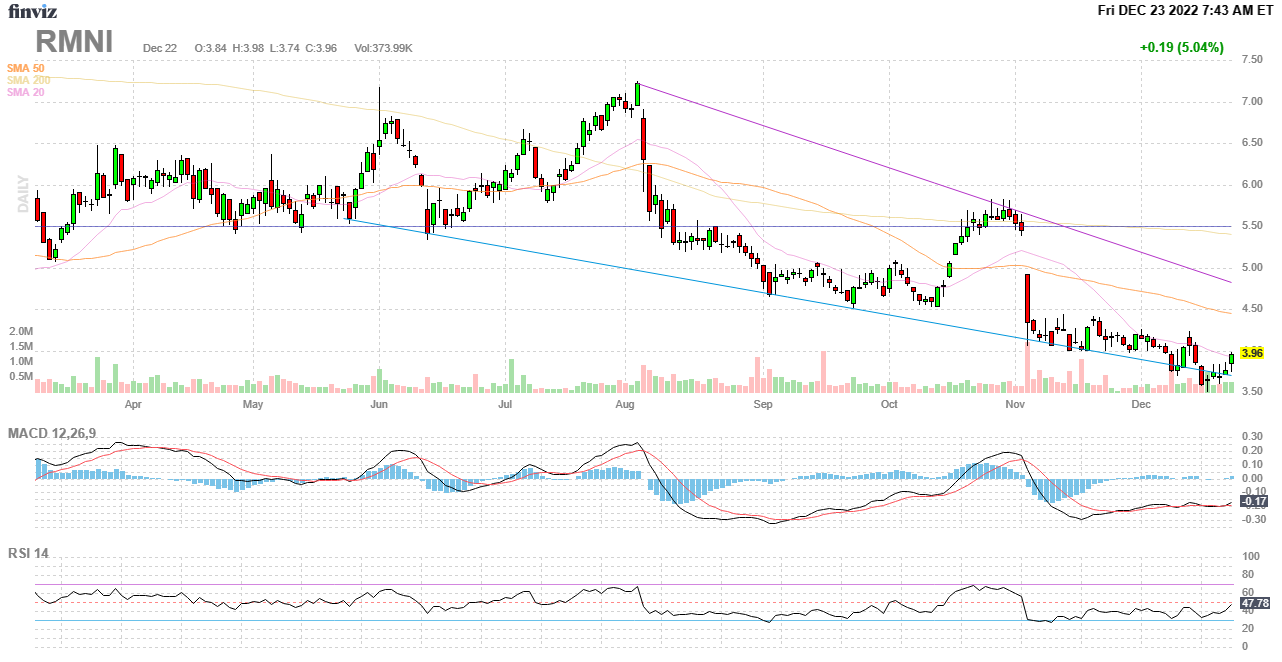Select the Apr marker on time axis

[132, 405]
